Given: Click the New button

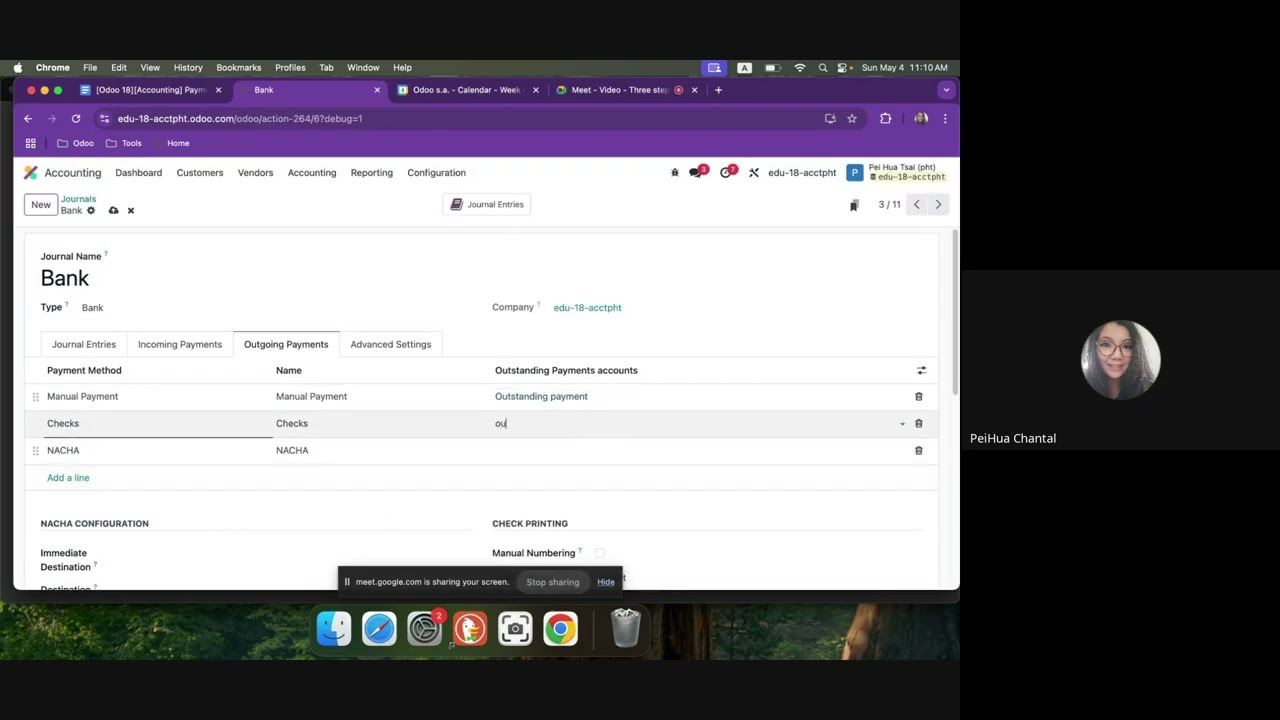Looking at the screenshot, I should tap(41, 205).
